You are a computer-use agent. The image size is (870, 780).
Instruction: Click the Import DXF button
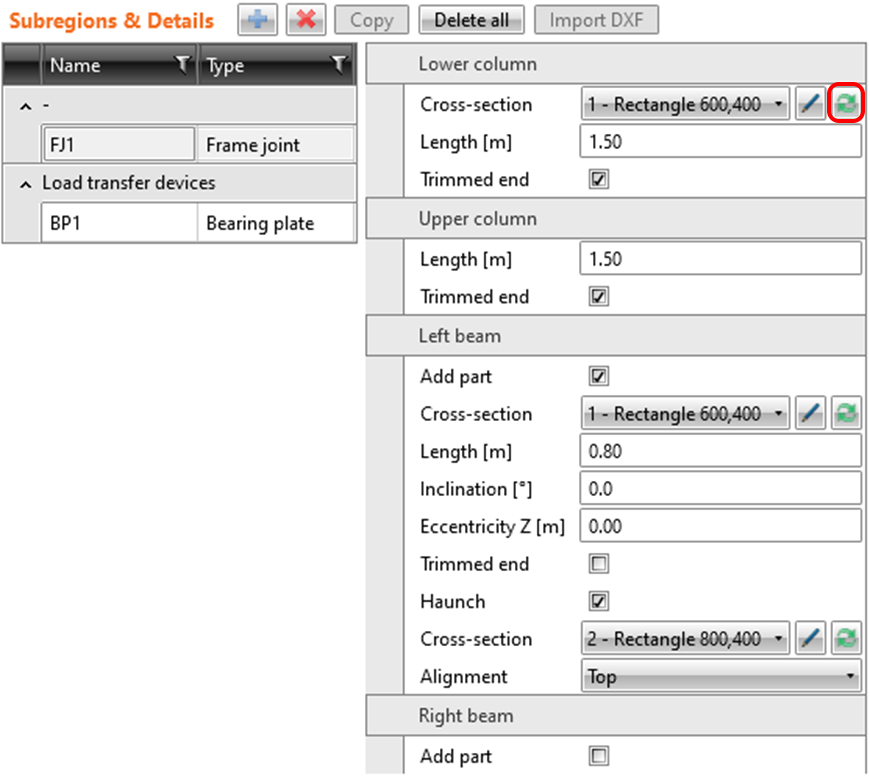596,20
